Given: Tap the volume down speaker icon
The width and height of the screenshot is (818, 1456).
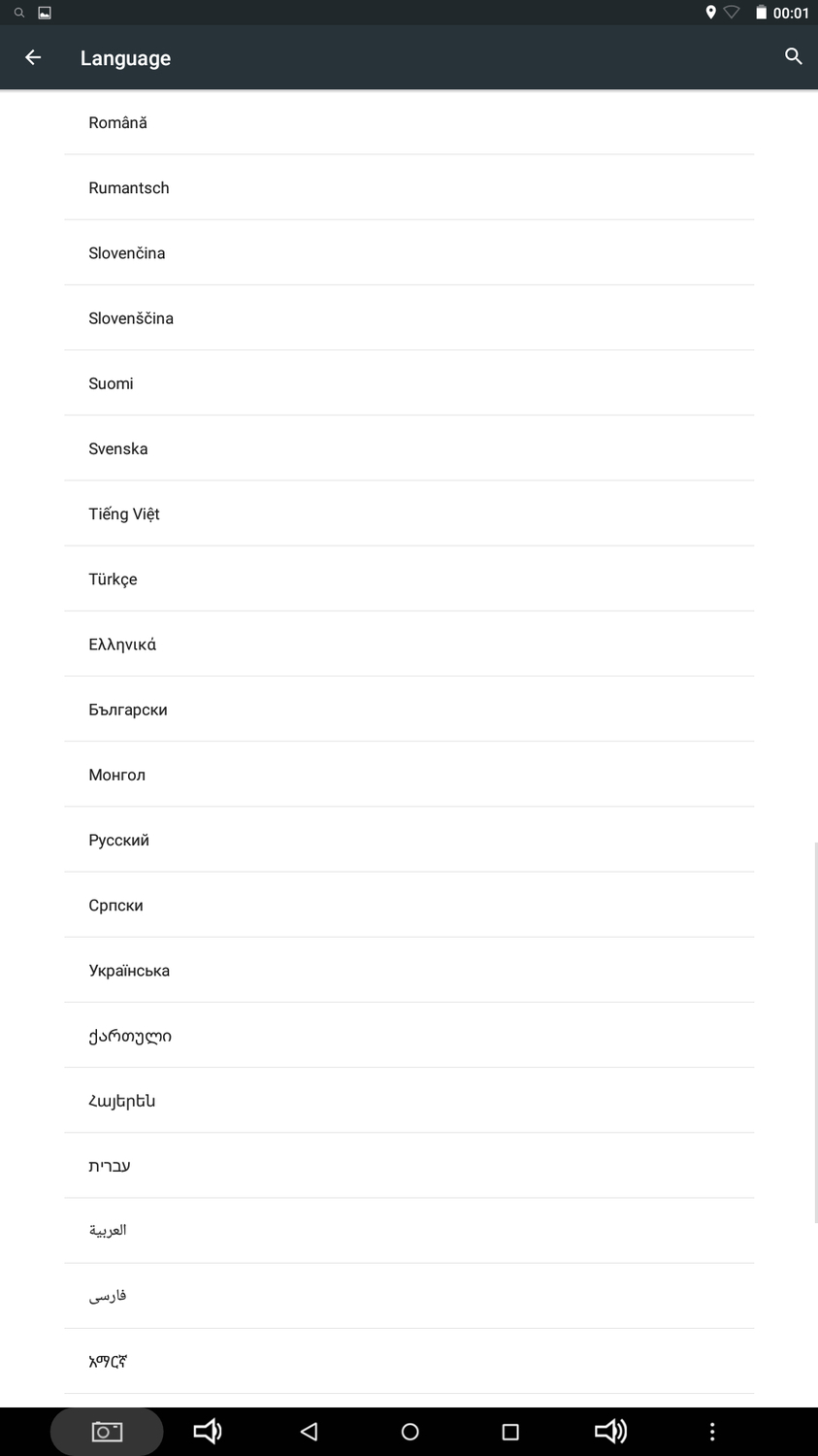Looking at the screenshot, I should (208, 1431).
